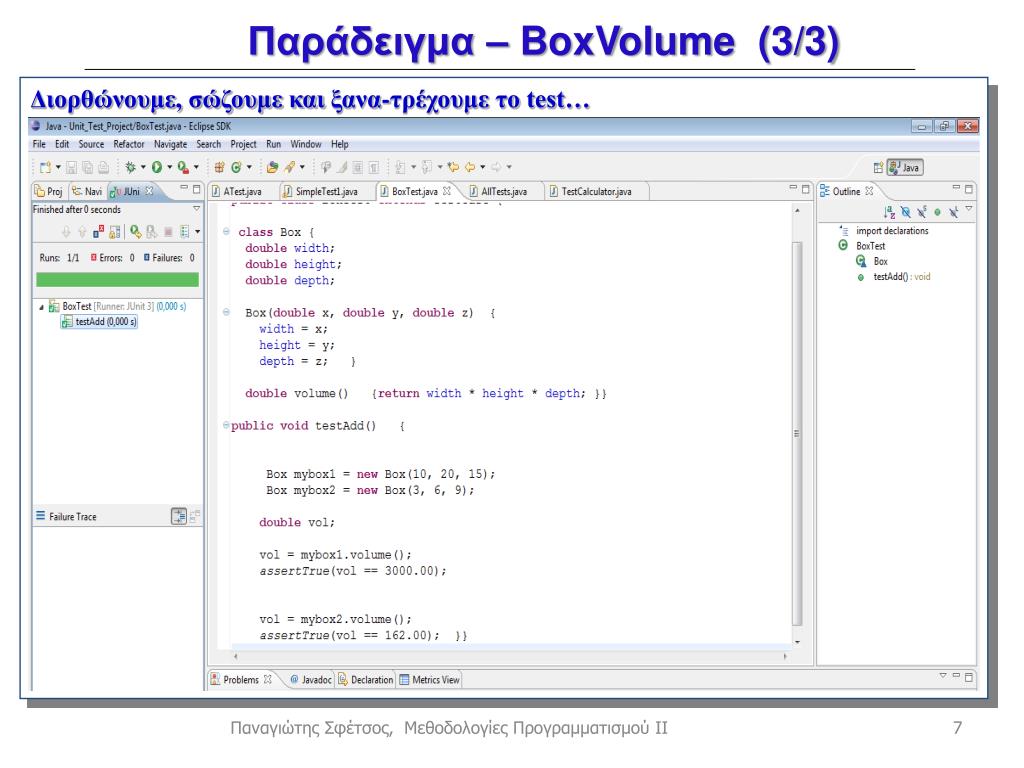Open the Proj explorer tab
This screenshot has height=768, width=1024.
(x=48, y=191)
